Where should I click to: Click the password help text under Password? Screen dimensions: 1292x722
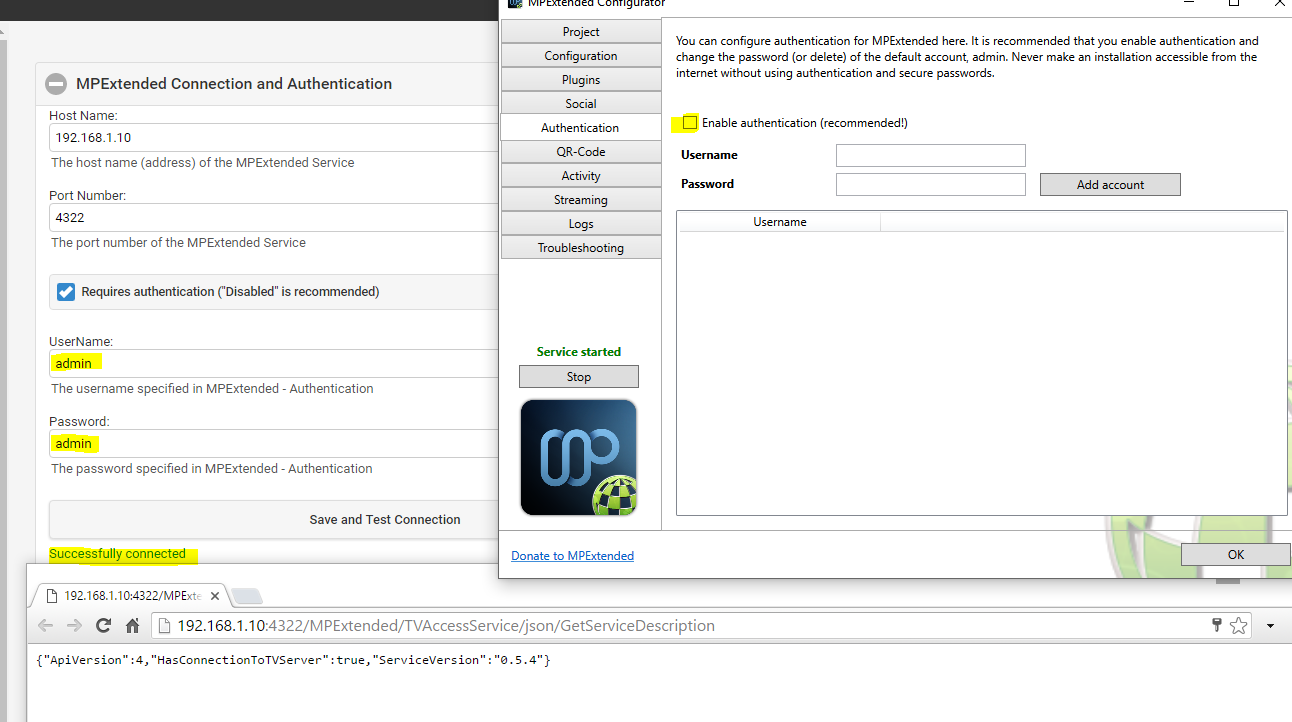click(212, 469)
